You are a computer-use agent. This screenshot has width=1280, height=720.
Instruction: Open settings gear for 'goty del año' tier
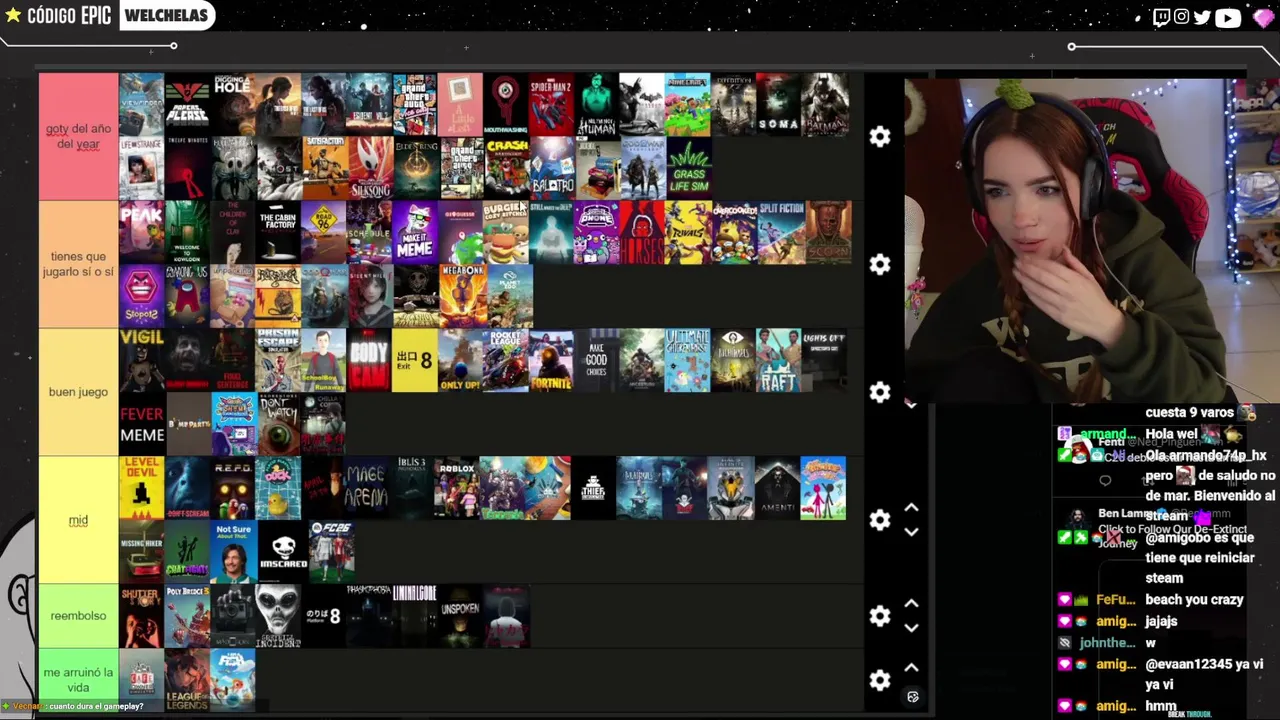880,137
